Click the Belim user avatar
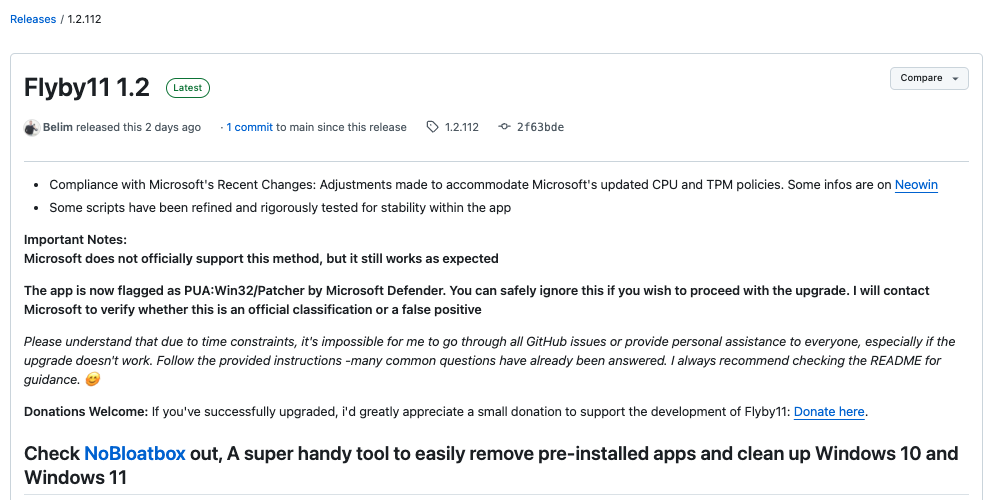Viewport: 987px width, 500px height. click(31, 128)
